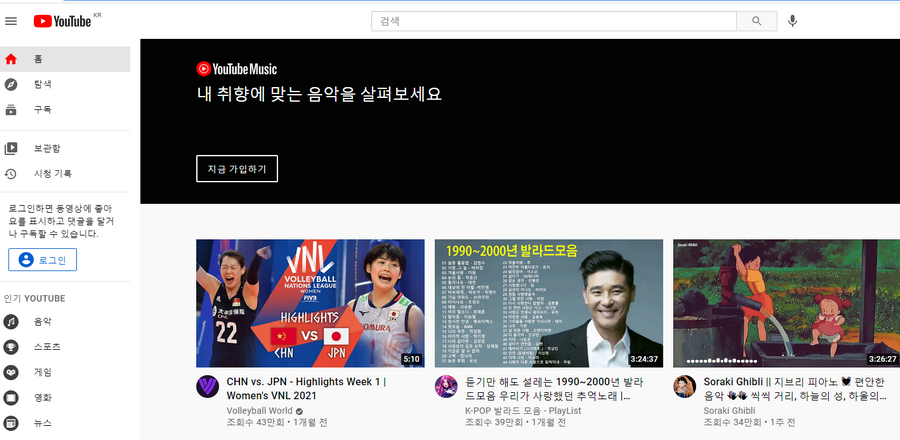Select 구독 in the sidebar
The height and width of the screenshot is (440, 900).
(65, 110)
